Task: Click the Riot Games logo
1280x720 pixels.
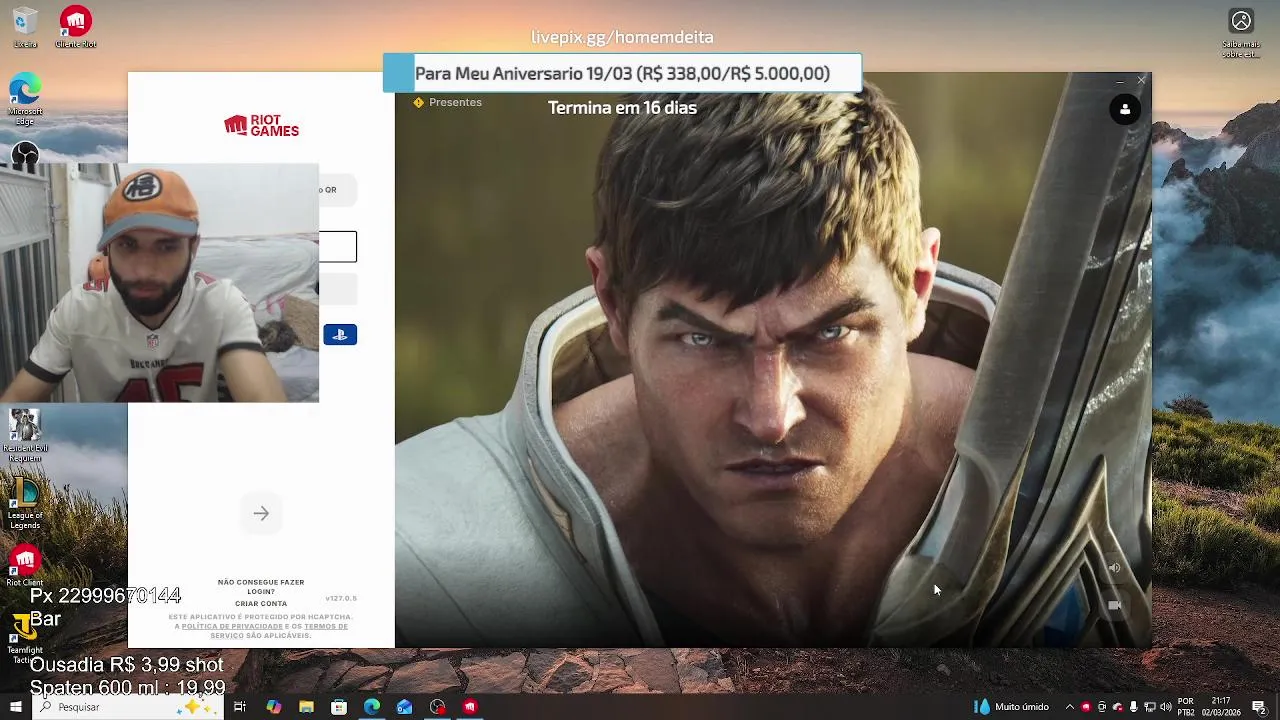Action: coord(261,126)
